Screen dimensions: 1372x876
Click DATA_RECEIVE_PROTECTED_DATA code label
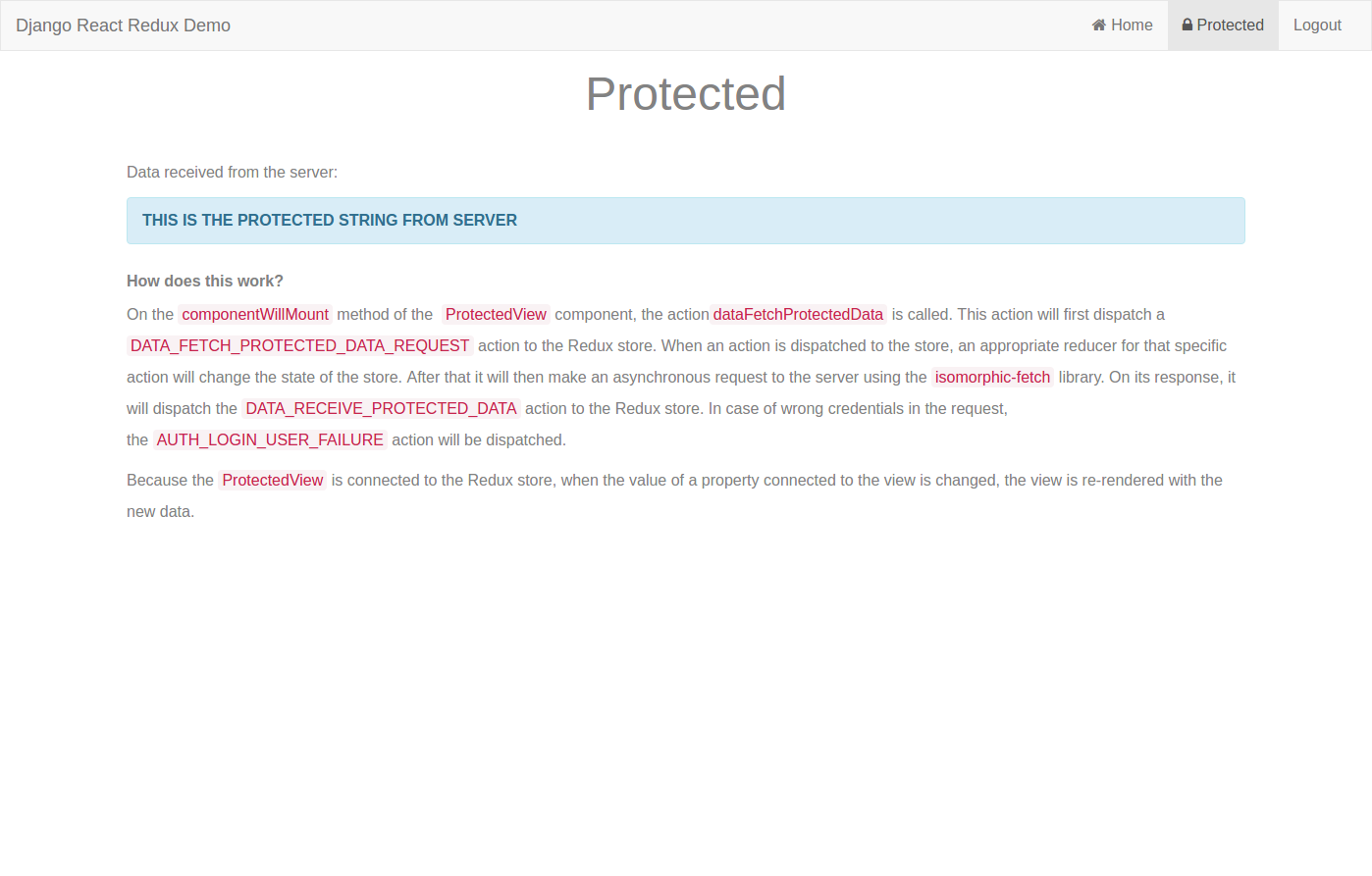coord(381,409)
